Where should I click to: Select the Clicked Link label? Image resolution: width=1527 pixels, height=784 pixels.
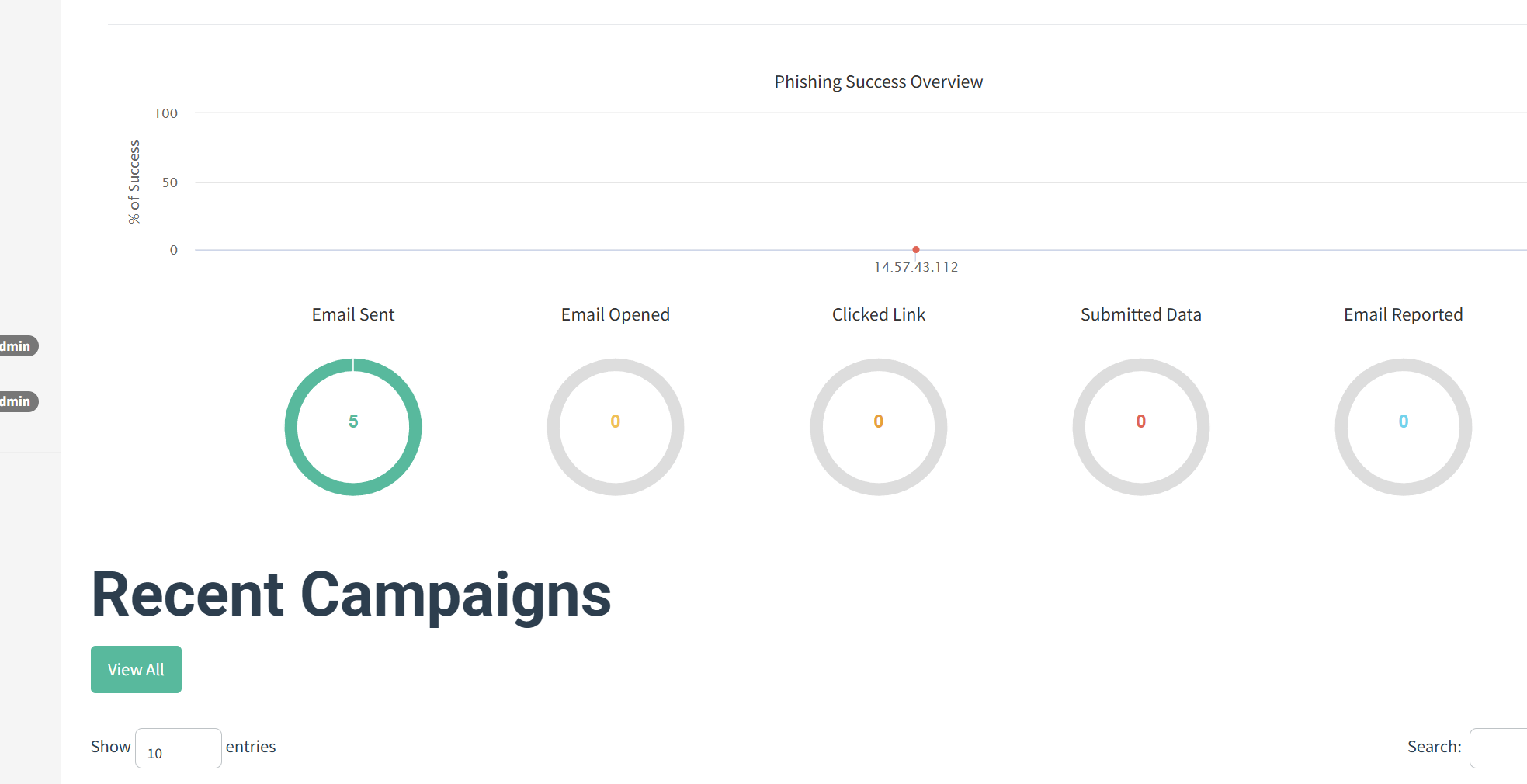(878, 314)
